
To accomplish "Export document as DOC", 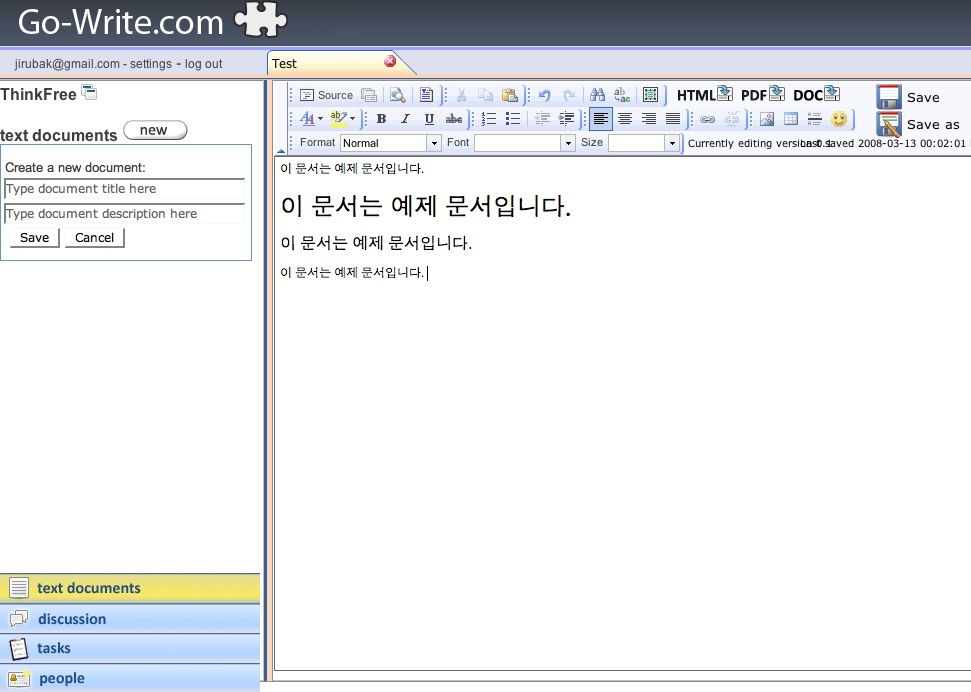I will tap(817, 95).
